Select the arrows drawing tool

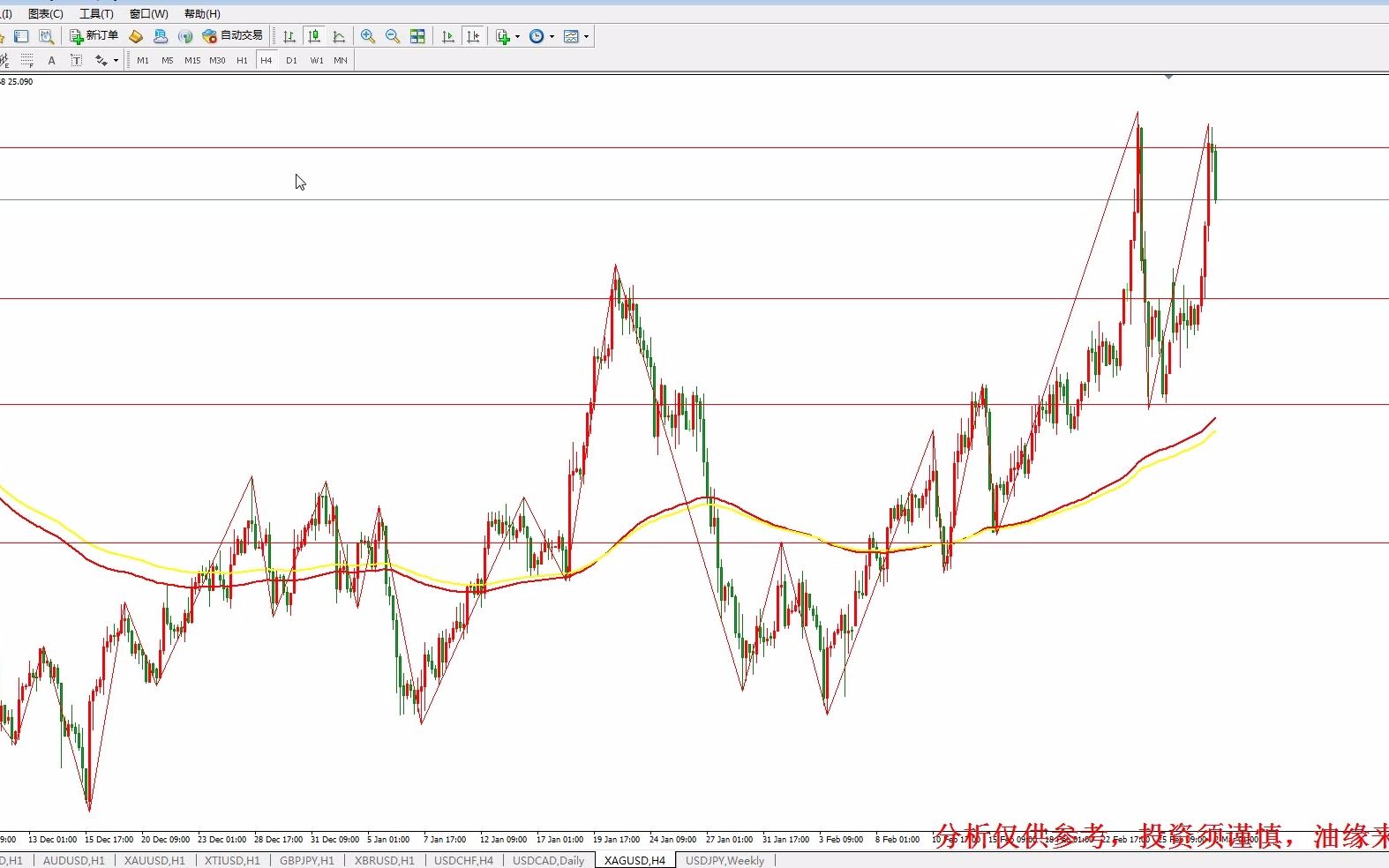point(101,60)
